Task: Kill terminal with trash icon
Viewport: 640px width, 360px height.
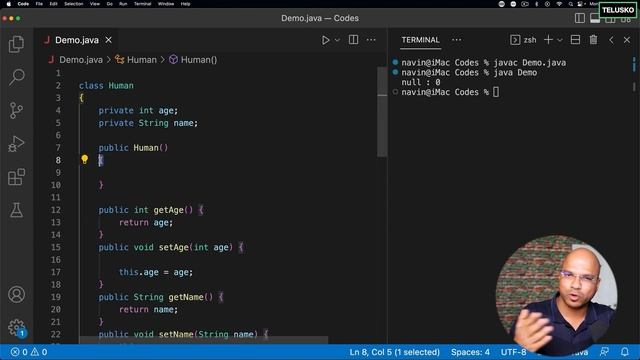Action: tap(593, 40)
